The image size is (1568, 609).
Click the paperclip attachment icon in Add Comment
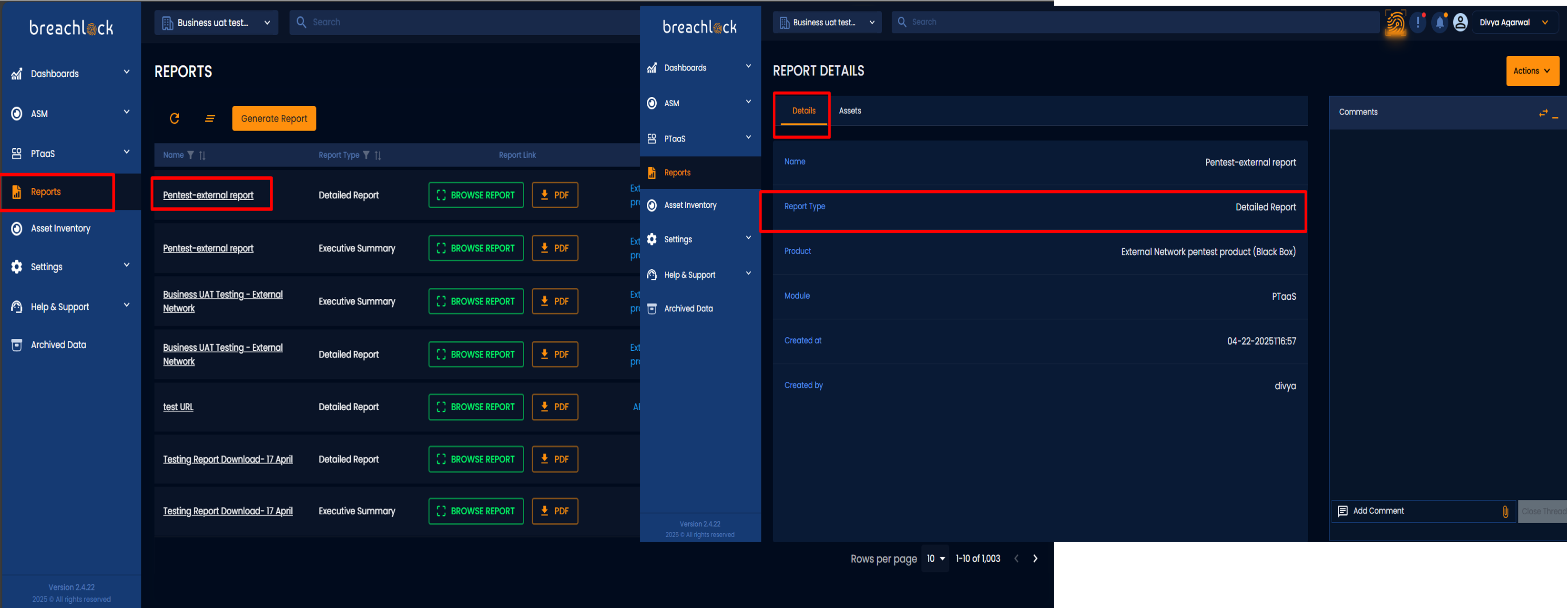[x=1505, y=512]
